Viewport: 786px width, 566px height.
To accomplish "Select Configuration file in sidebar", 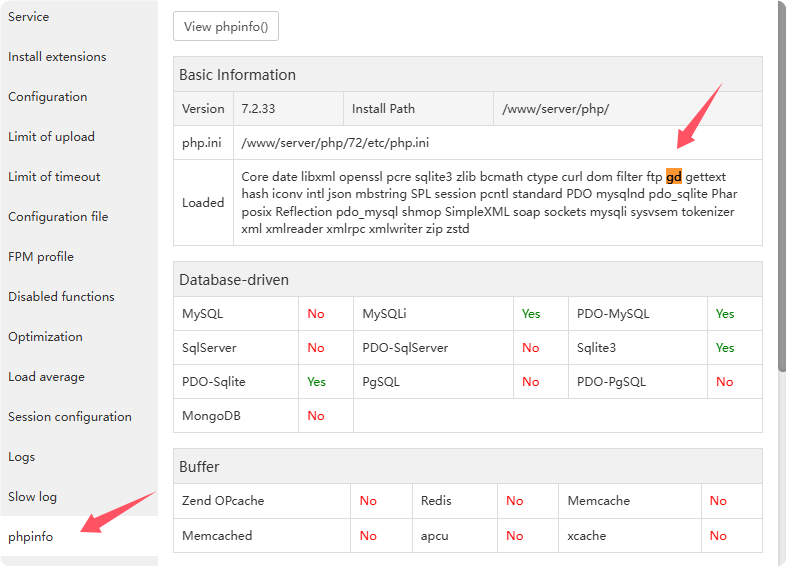I will [x=58, y=217].
